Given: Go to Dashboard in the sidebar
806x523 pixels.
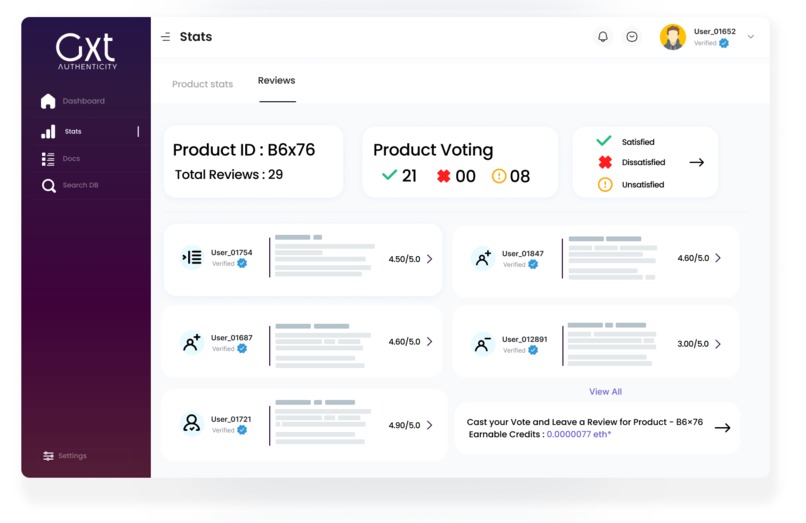Looking at the screenshot, I should pos(83,101).
